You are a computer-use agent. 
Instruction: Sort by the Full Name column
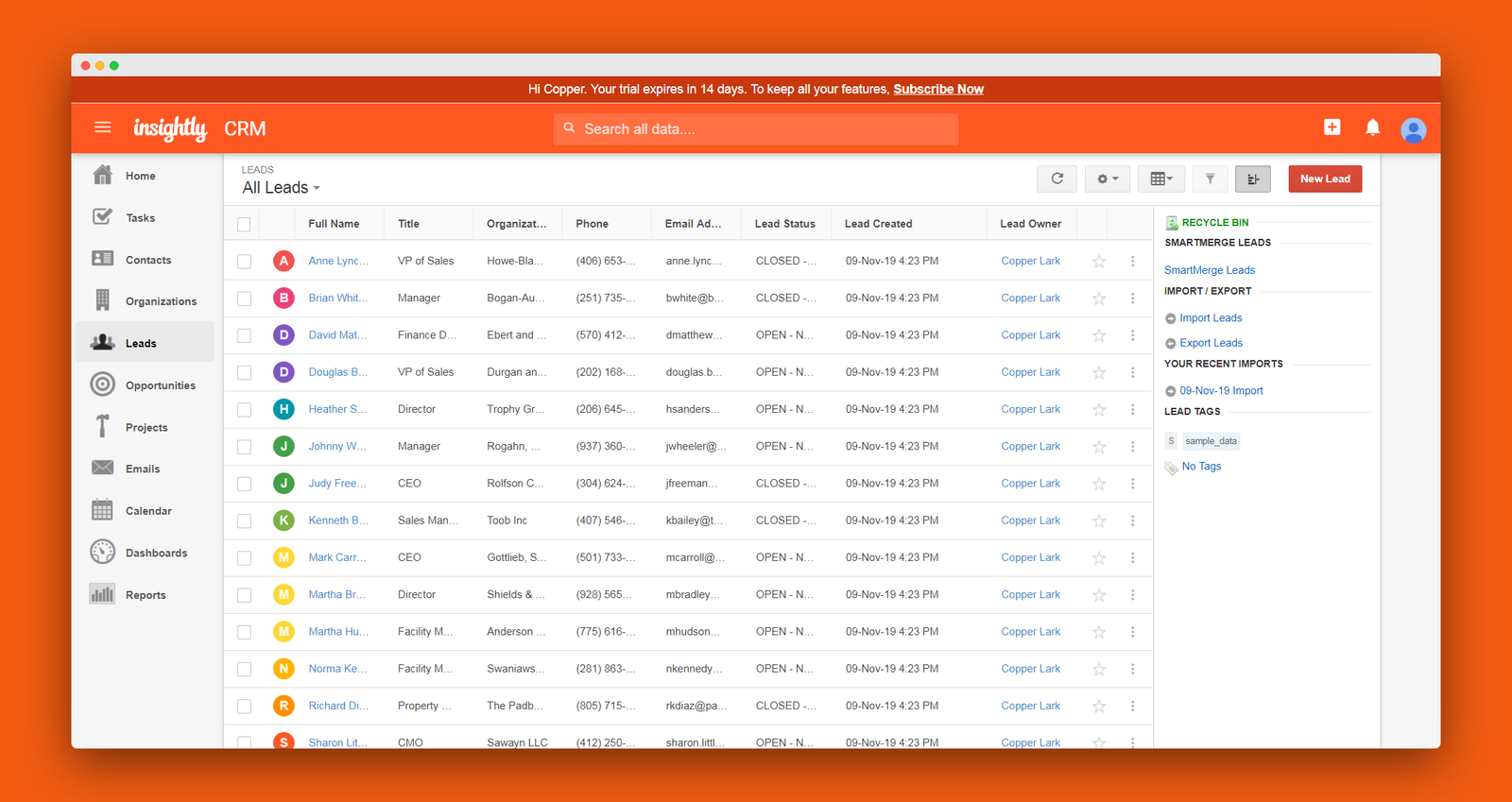tap(334, 224)
